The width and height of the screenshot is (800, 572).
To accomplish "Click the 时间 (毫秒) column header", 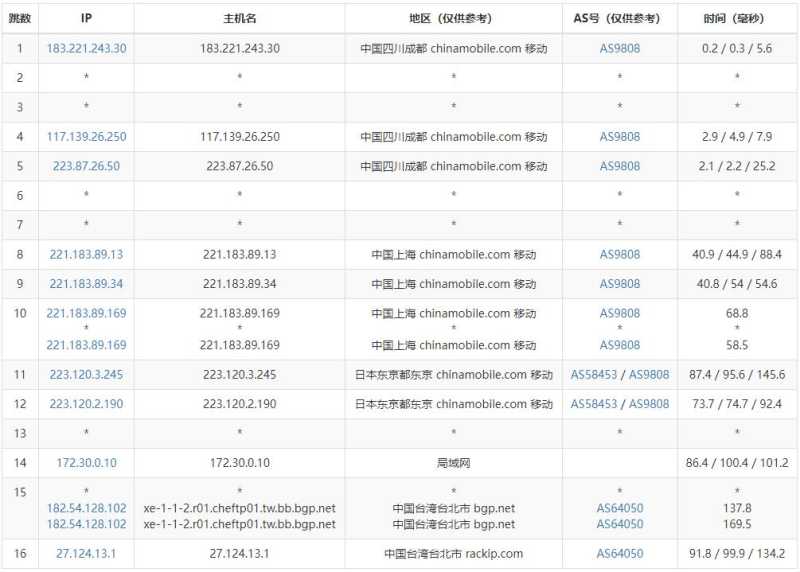I will 736,18.
